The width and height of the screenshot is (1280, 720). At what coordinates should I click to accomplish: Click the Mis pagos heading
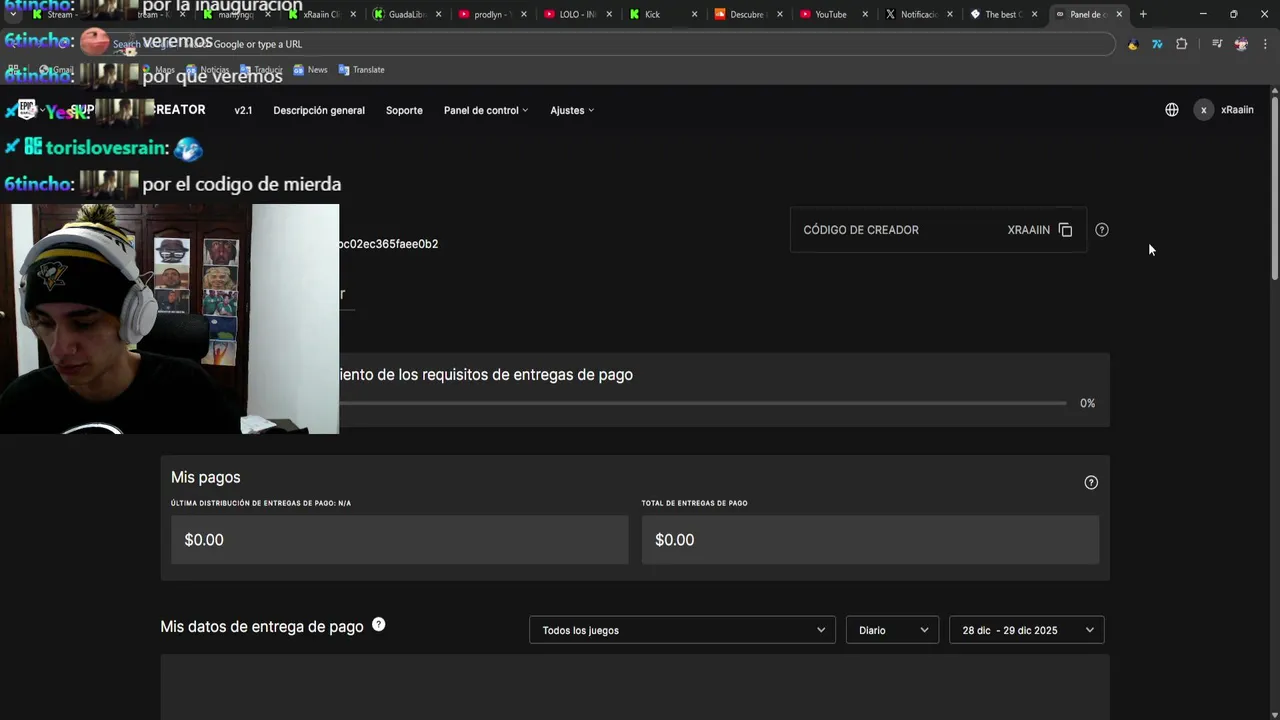[x=205, y=477]
